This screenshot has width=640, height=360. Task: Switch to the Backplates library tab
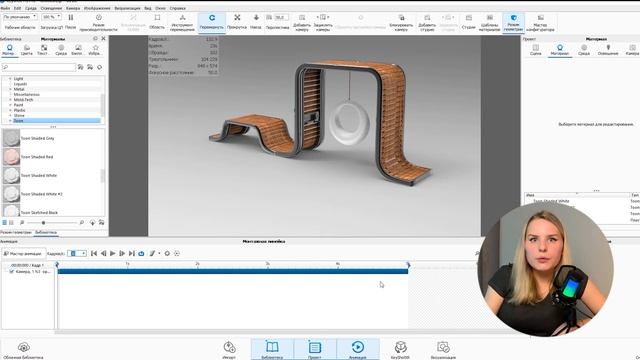(78, 50)
